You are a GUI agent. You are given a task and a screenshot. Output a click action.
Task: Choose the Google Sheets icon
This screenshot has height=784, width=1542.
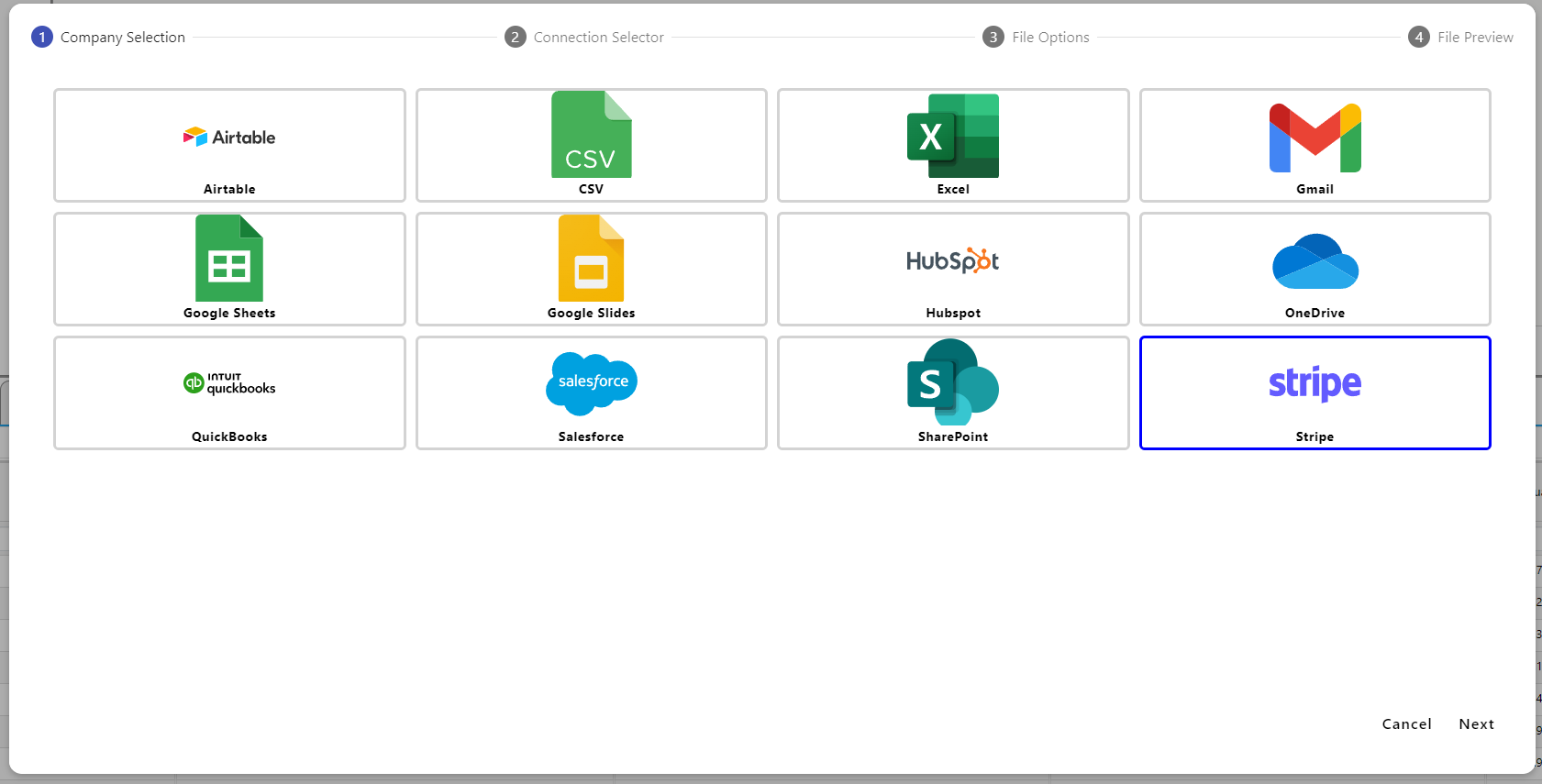point(229,259)
